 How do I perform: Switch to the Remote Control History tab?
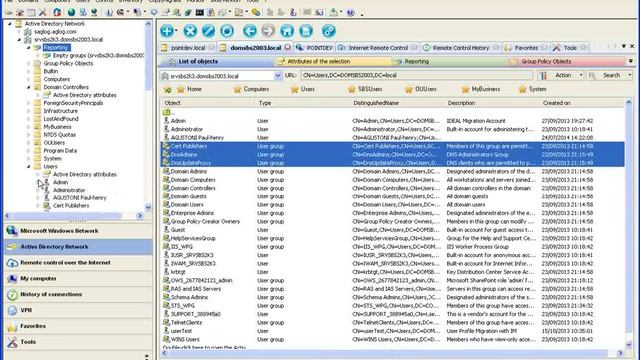click(460, 48)
